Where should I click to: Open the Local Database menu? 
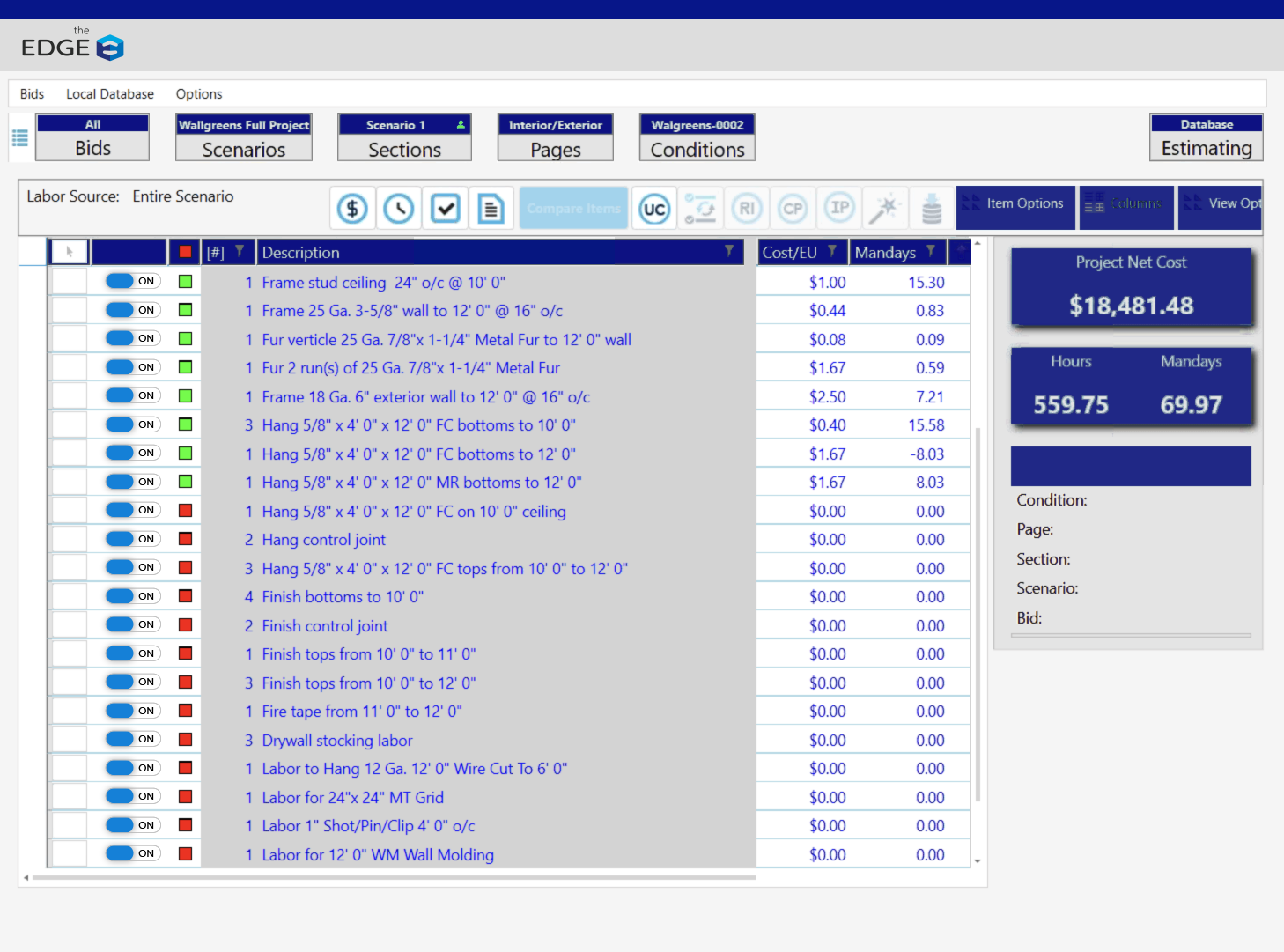(110, 94)
